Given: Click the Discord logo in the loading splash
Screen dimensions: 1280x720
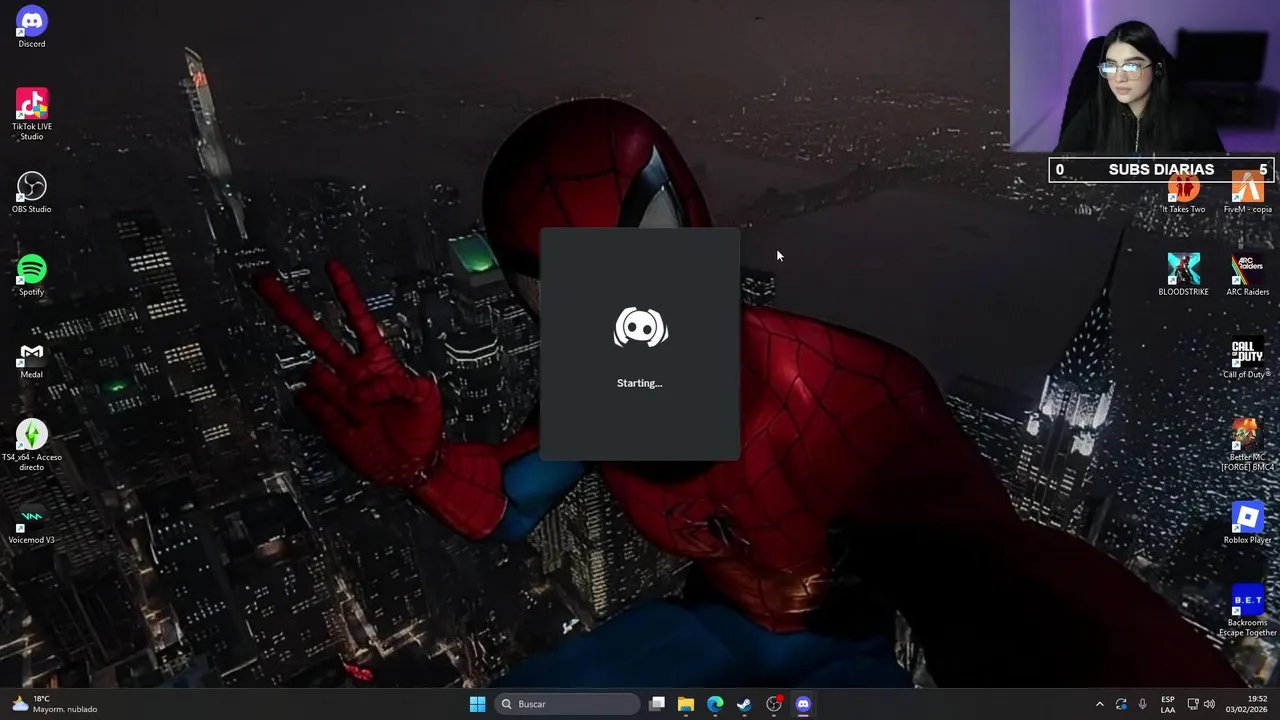Looking at the screenshot, I should (x=640, y=328).
